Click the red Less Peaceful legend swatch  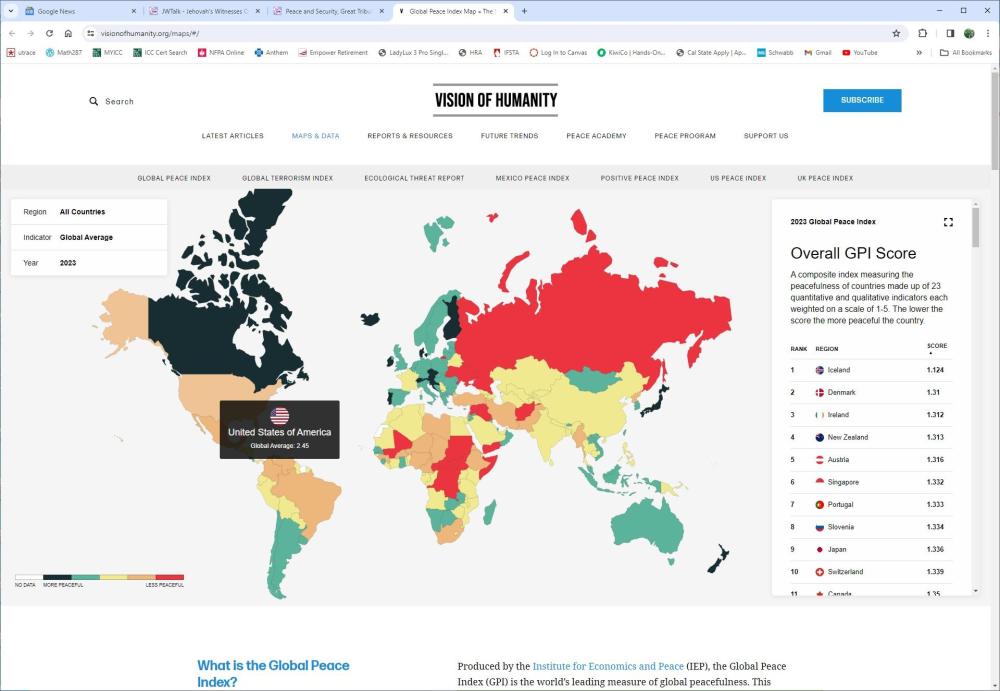(x=169, y=577)
